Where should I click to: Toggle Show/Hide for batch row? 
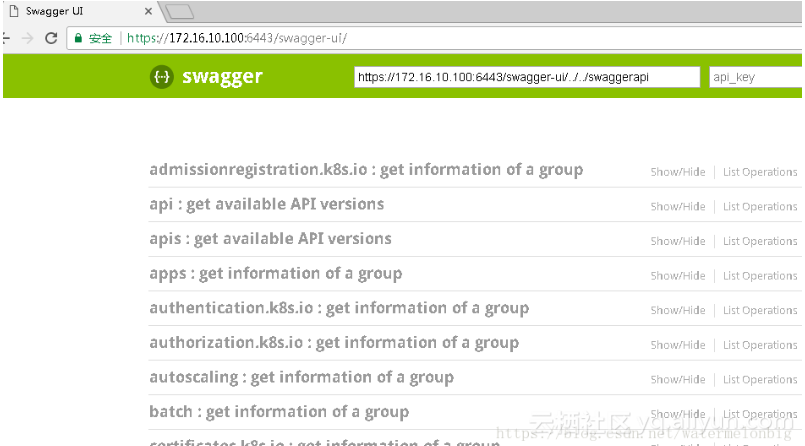[678, 414]
